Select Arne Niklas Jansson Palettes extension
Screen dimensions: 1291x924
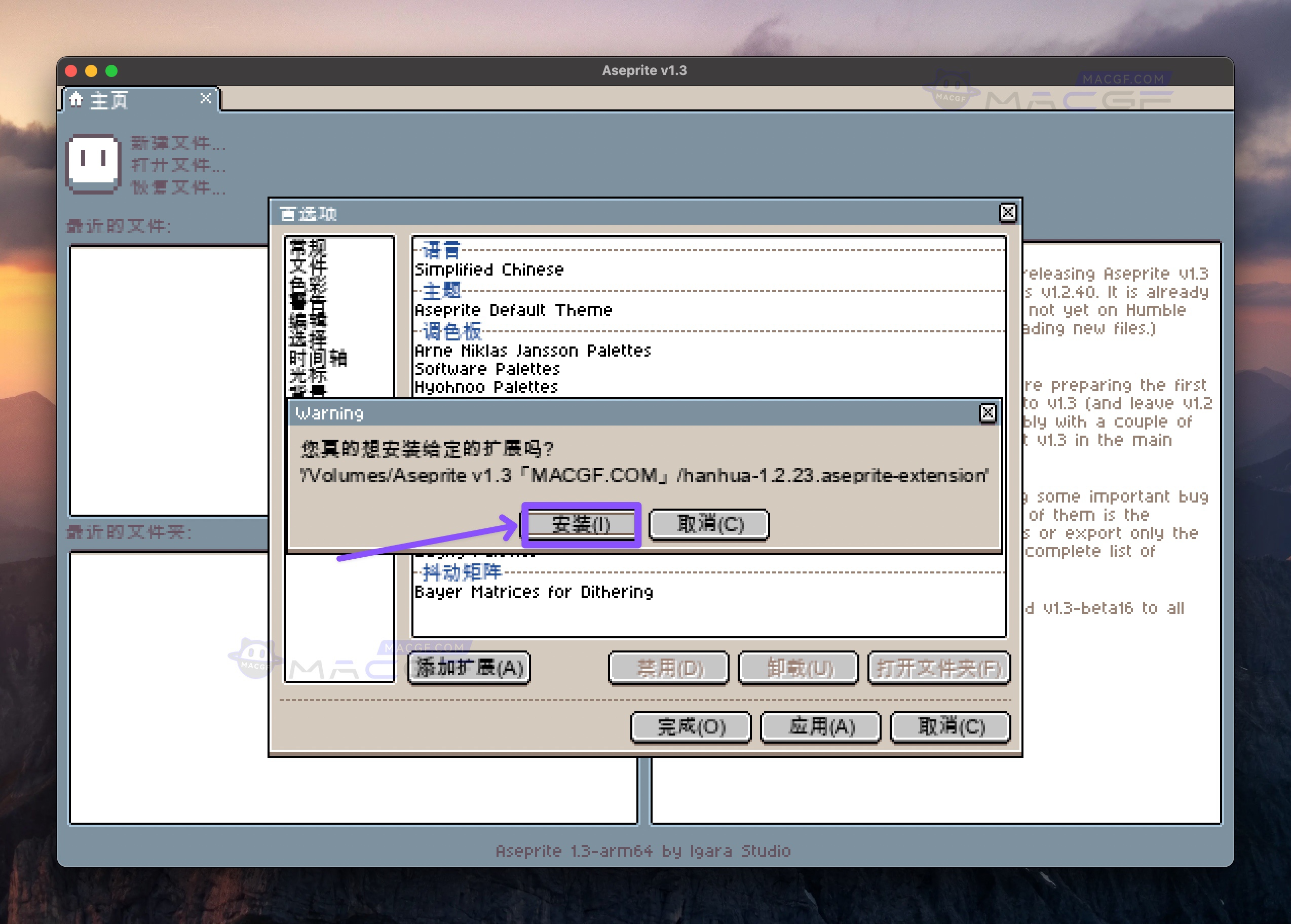532,351
